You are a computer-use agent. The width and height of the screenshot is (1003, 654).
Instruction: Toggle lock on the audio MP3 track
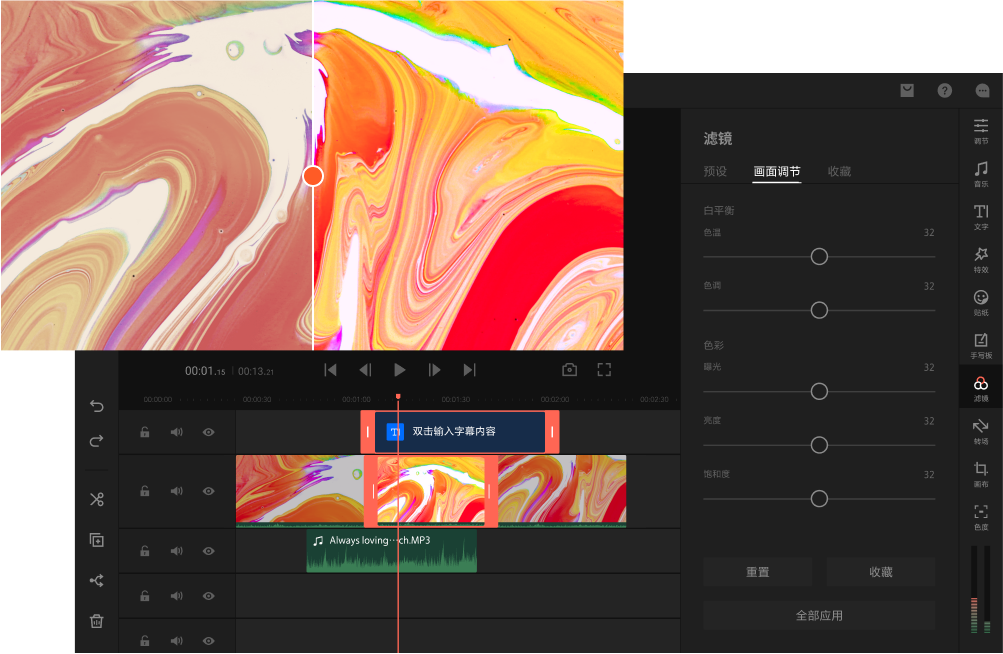pyautogui.click(x=145, y=551)
